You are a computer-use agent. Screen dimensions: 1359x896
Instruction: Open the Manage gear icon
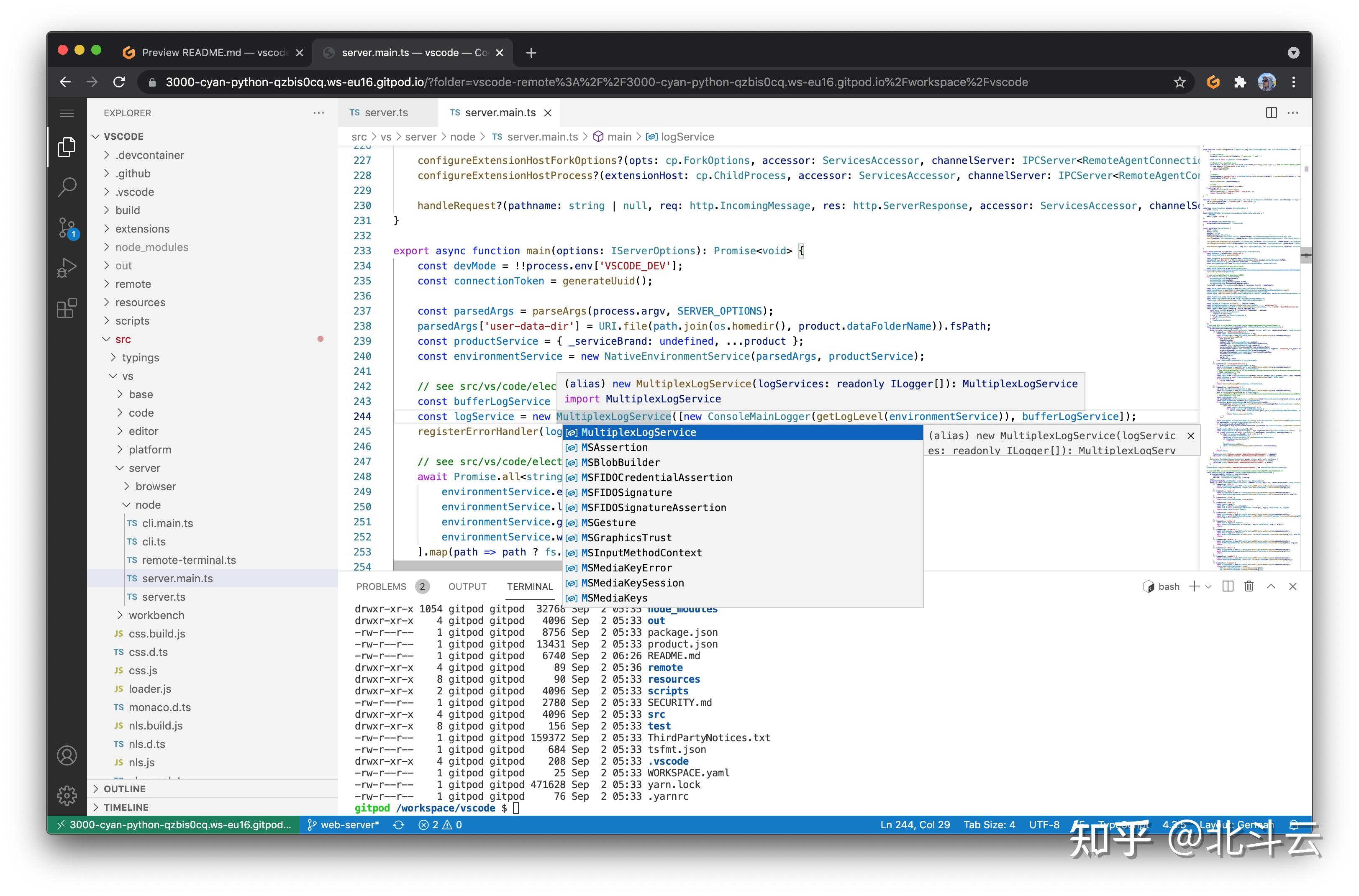coord(67,795)
